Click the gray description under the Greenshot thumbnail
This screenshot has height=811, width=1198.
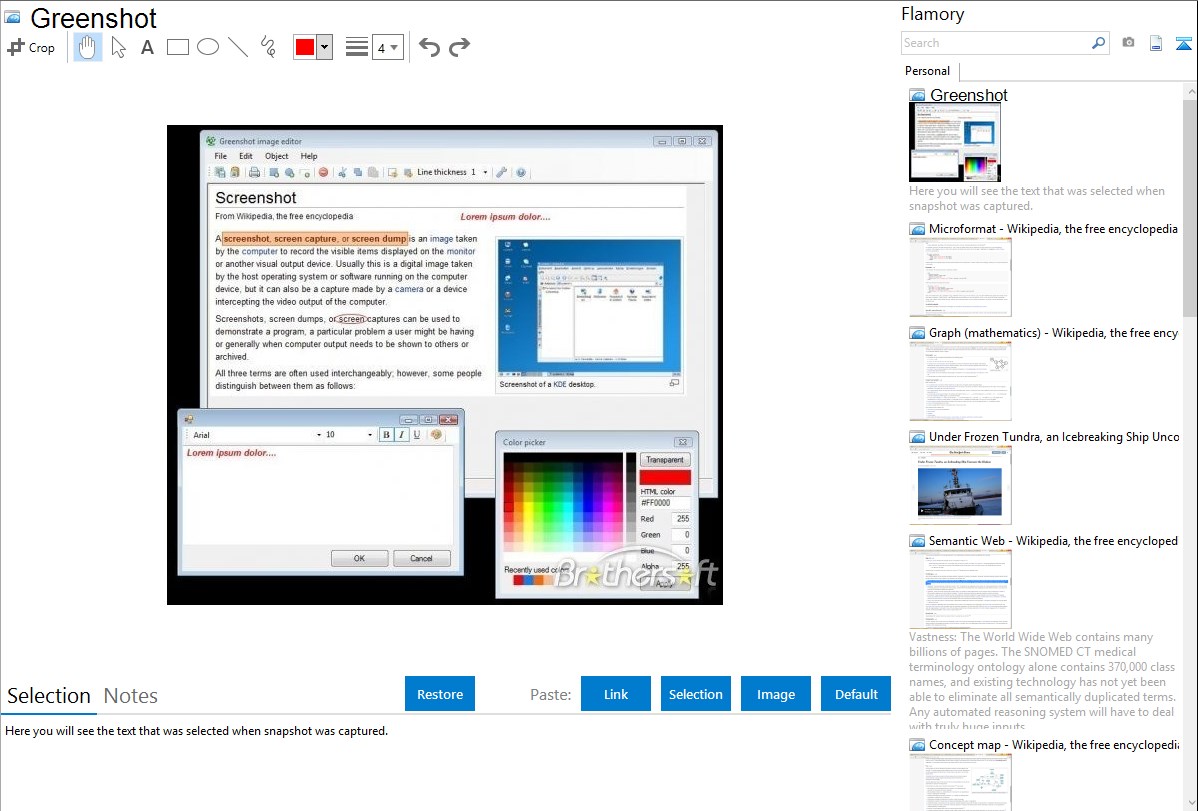tap(1037, 198)
